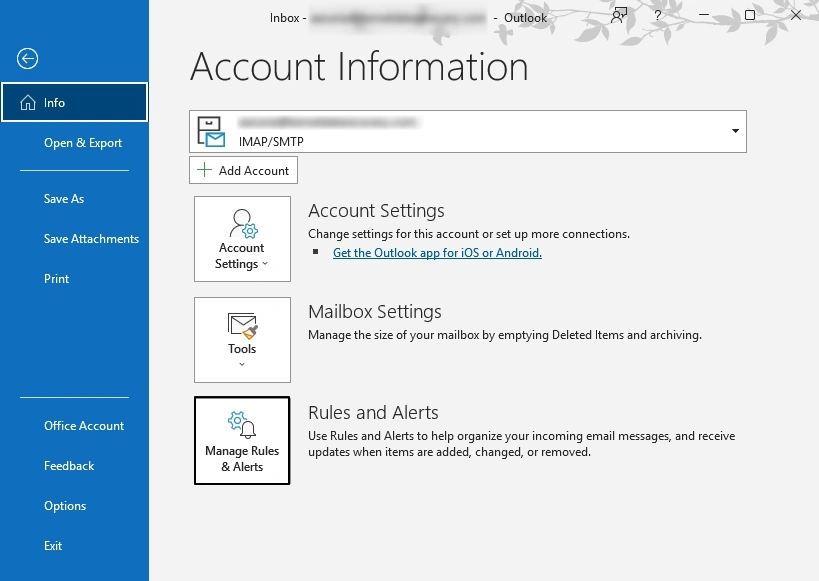Open Outlook Options
The width and height of the screenshot is (819, 581).
pyautogui.click(x=65, y=506)
